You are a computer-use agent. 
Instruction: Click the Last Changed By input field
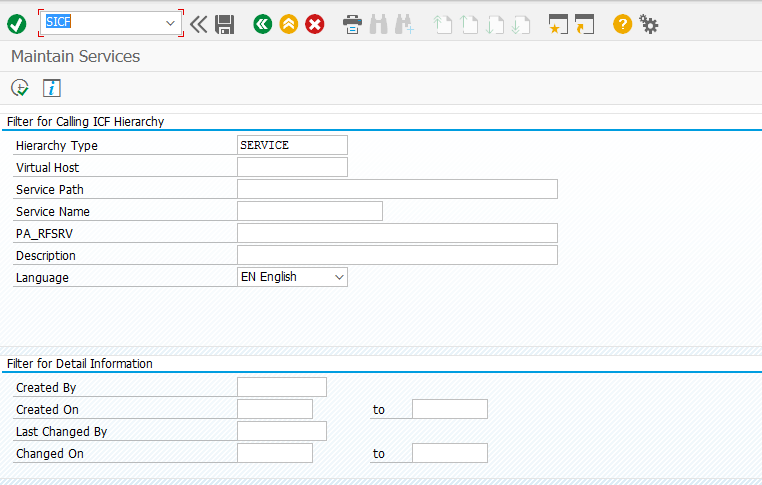tap(282, 431)
